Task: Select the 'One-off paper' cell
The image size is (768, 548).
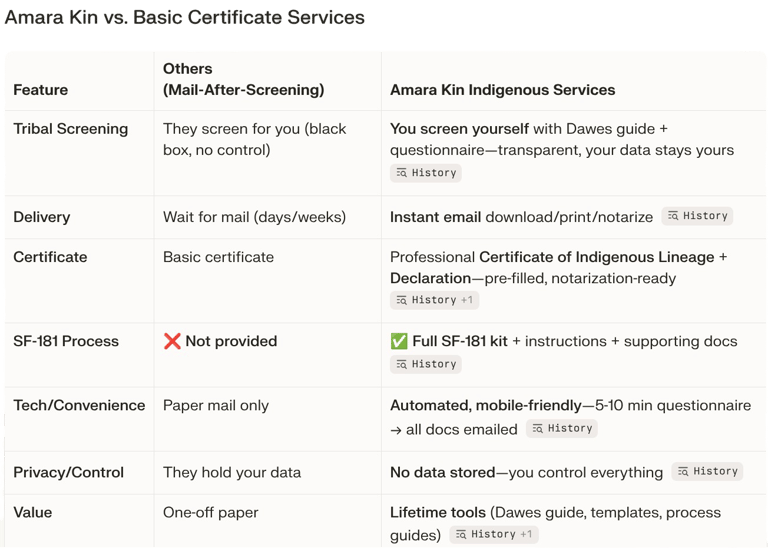Action: pyautogui.click(x=210, y=512)
